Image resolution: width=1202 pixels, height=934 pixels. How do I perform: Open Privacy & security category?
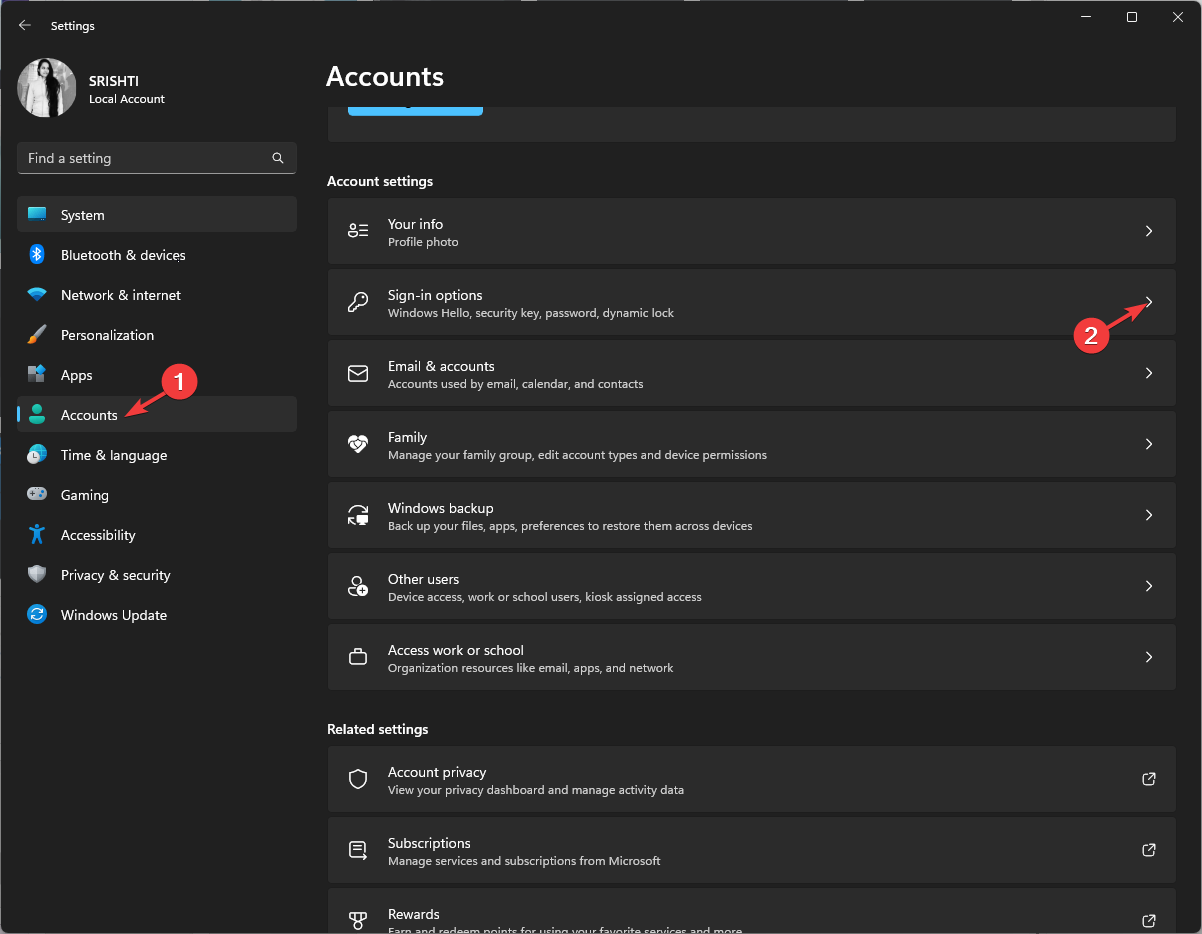[157, 575]
